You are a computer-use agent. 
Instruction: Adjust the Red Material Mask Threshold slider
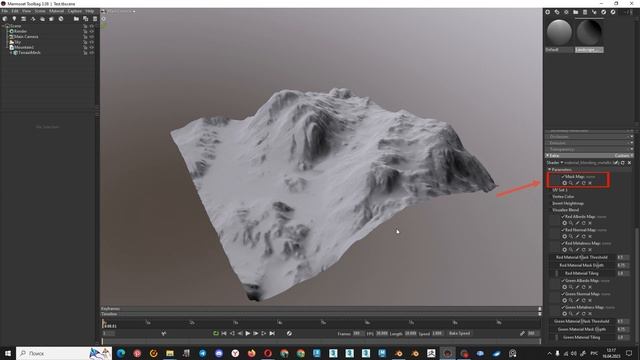click(582, 258)
